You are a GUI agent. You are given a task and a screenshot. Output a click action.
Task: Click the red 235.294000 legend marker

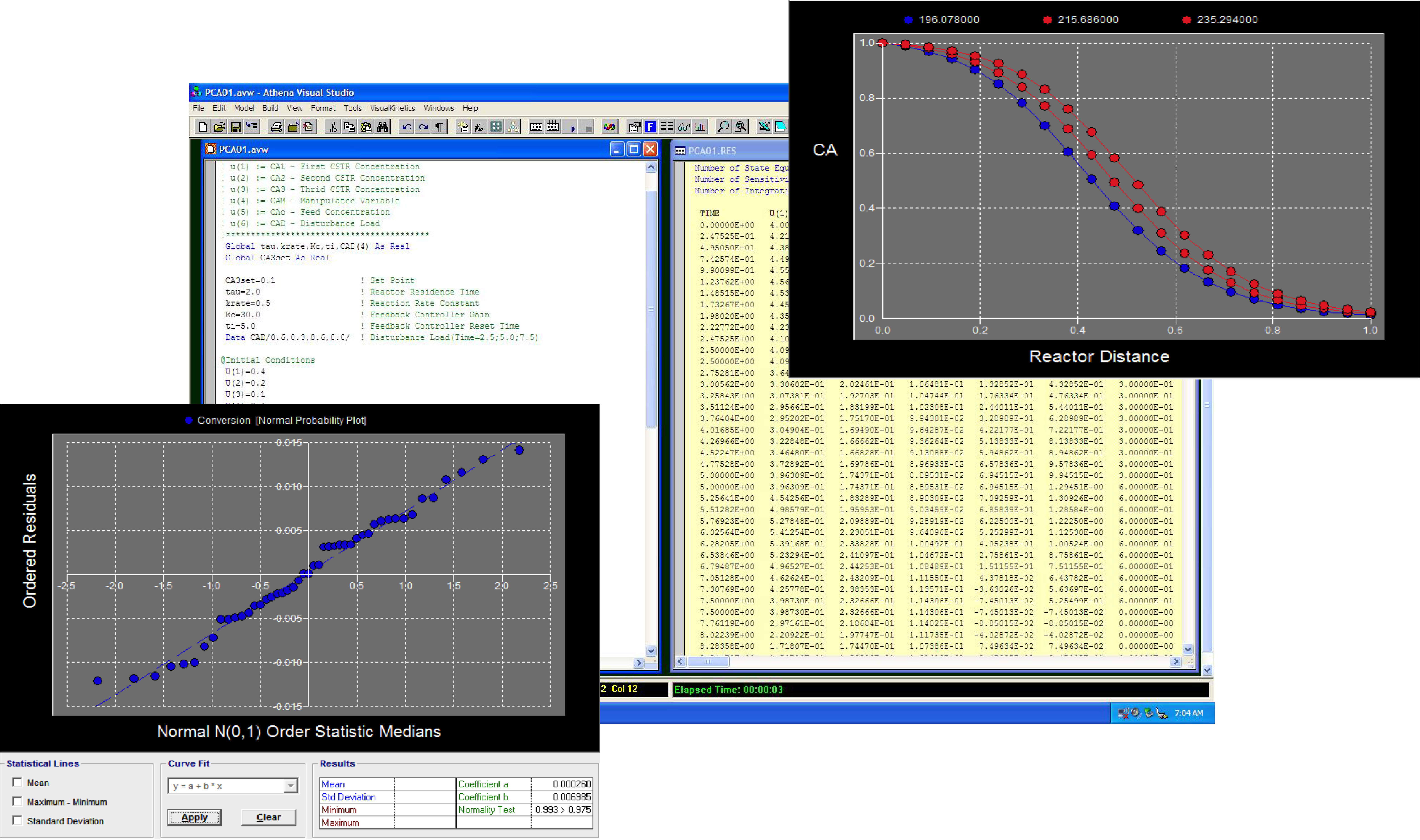pos(1187,20)
